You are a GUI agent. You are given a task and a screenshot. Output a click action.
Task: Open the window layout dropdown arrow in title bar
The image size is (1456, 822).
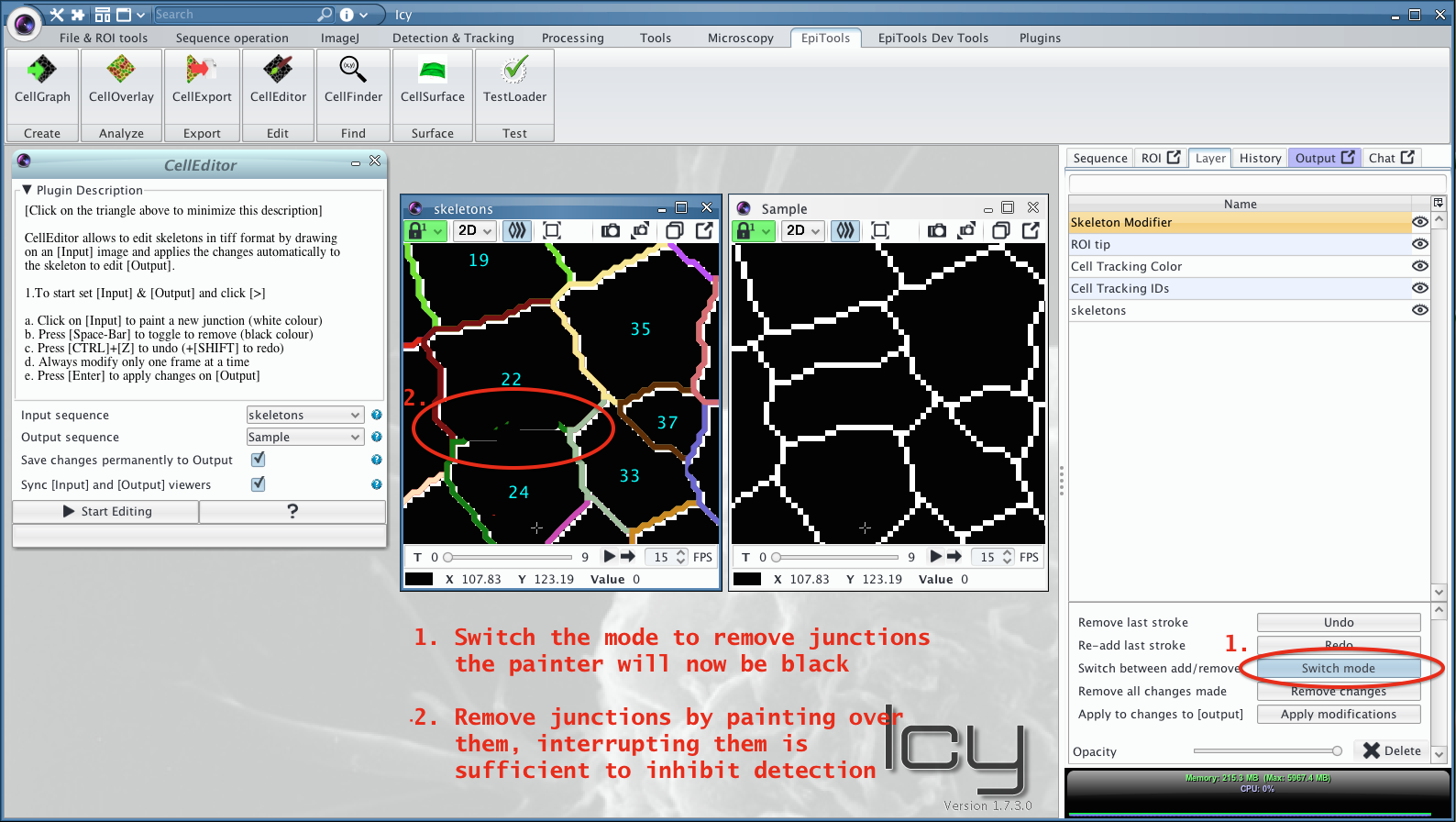[140, 15]
